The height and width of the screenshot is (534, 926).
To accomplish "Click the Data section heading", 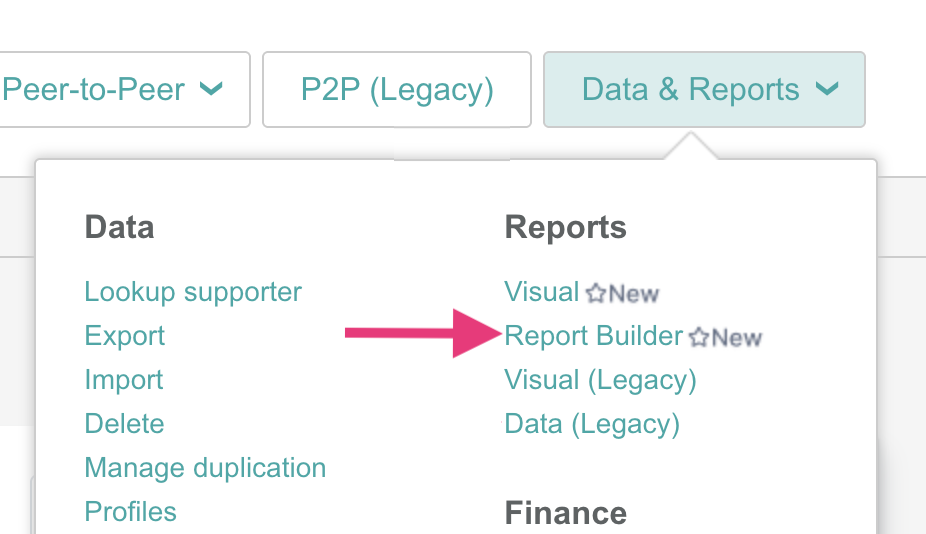I will [119, 227].
